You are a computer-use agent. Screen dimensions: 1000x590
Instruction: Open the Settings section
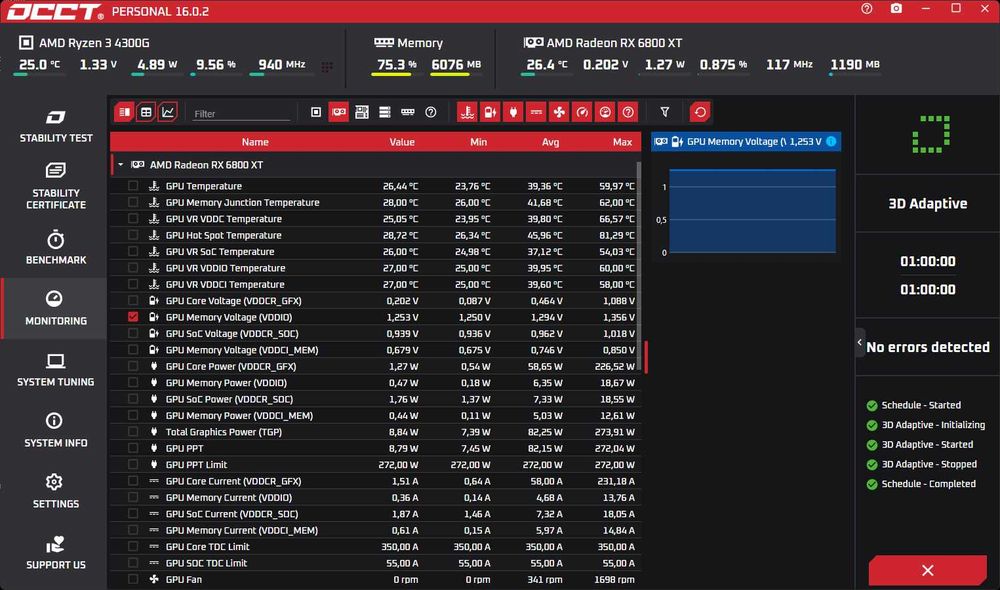[55, 491]
